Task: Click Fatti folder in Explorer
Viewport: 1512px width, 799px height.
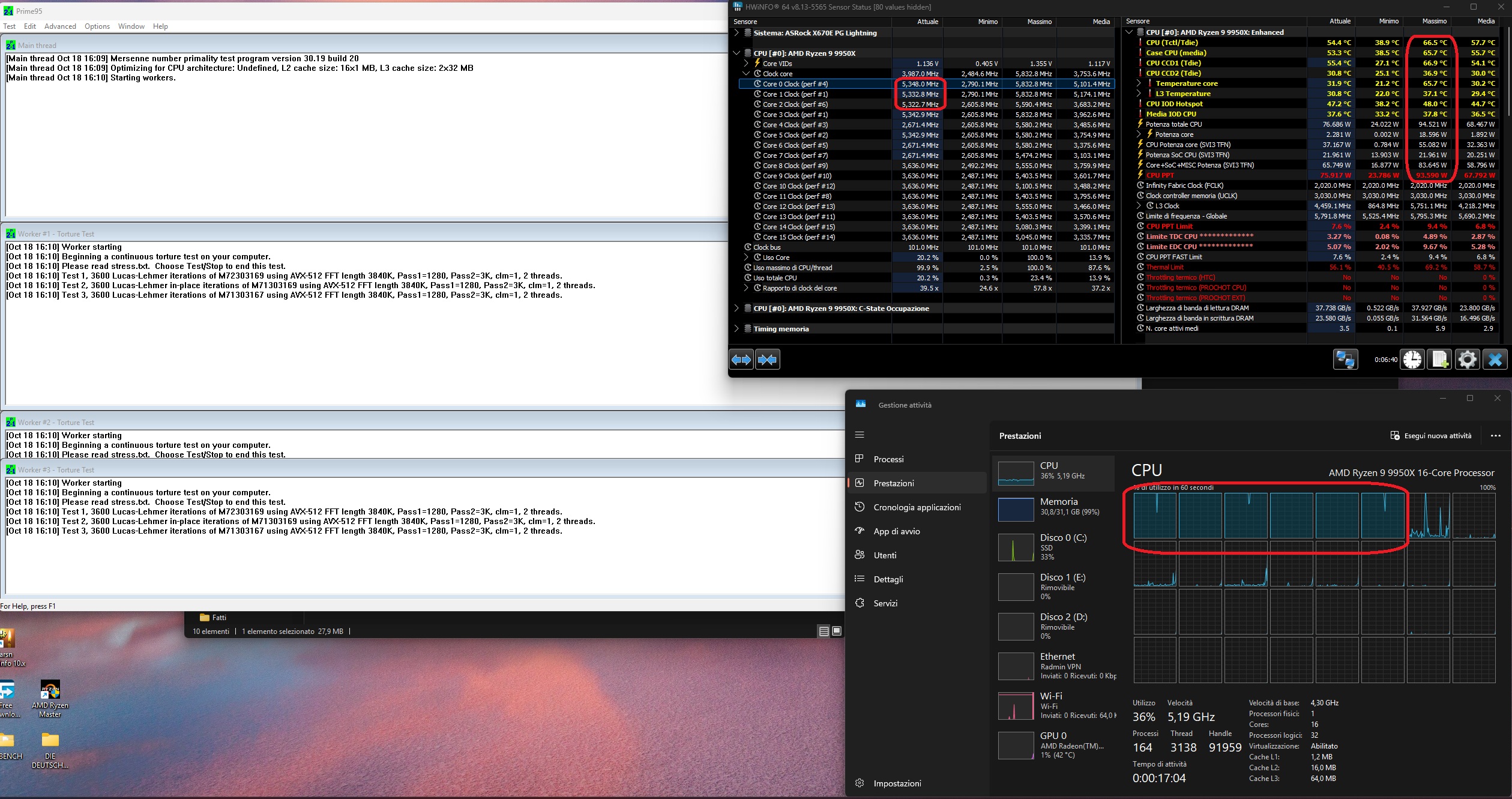Action: (x=213, y=618)
